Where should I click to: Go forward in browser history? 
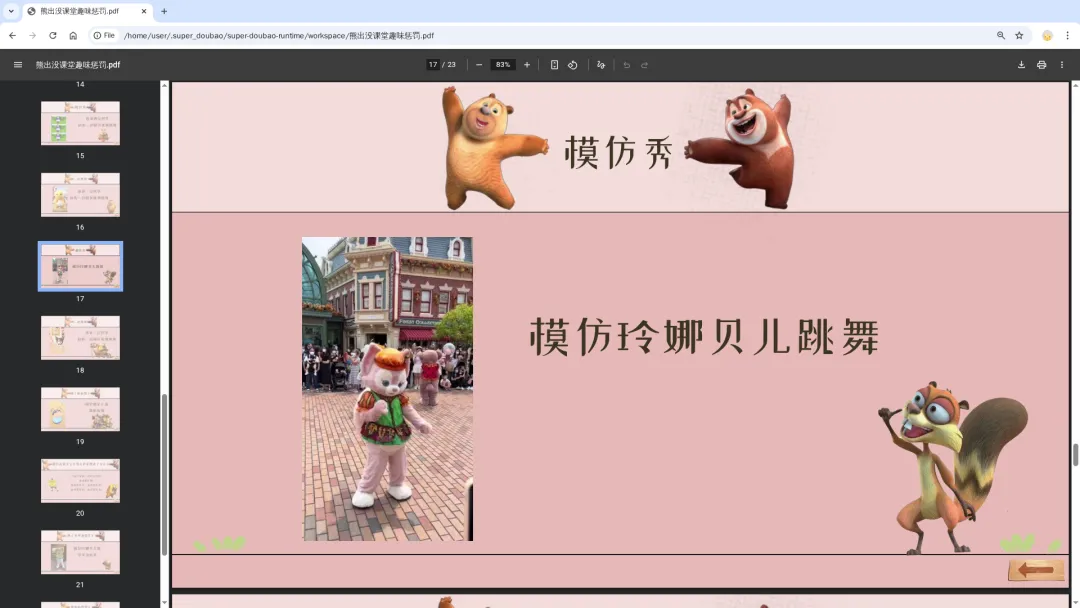pyautogui.click(x=32, y=35)
